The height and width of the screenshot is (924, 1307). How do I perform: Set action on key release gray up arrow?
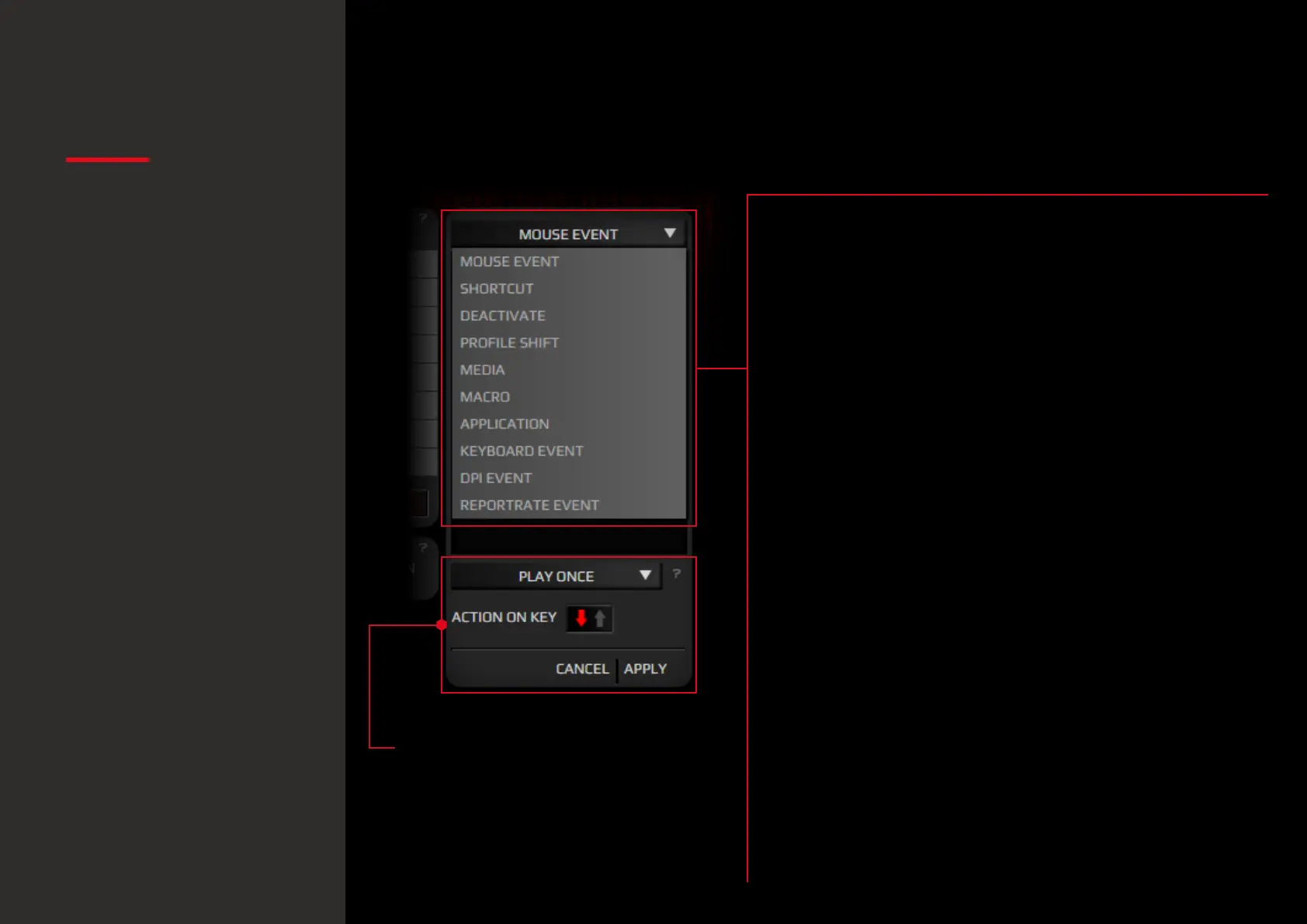click(x=600, y=618)
